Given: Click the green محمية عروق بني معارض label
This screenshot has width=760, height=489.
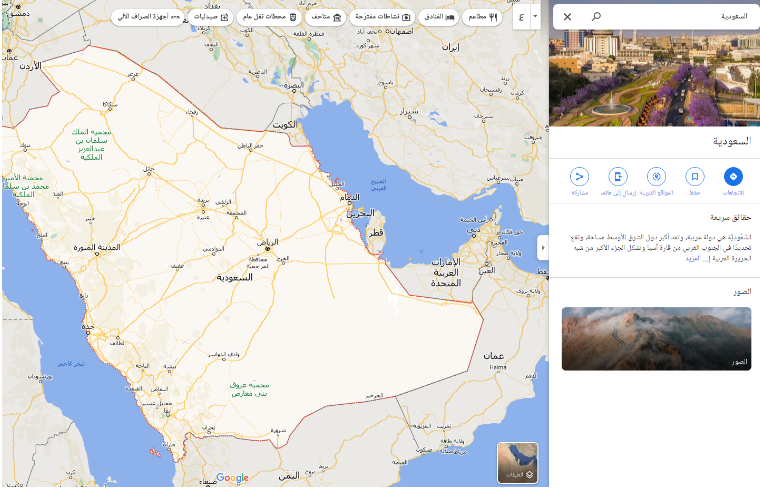Looking at the screenshot, I should [x=249, y=389].
